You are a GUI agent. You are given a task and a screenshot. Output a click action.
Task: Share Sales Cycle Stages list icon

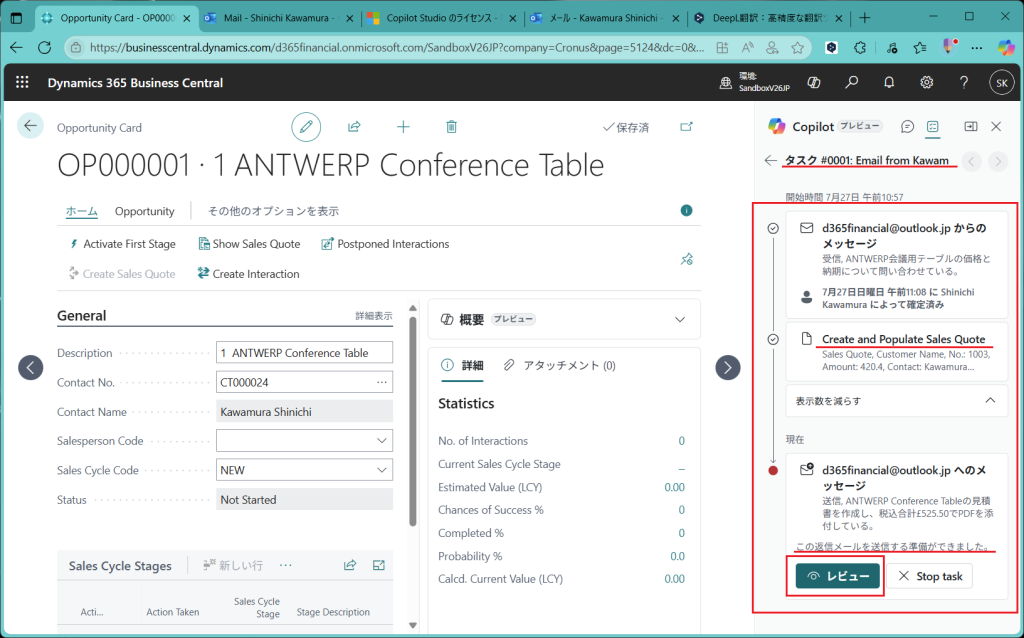tap(350, 566)
